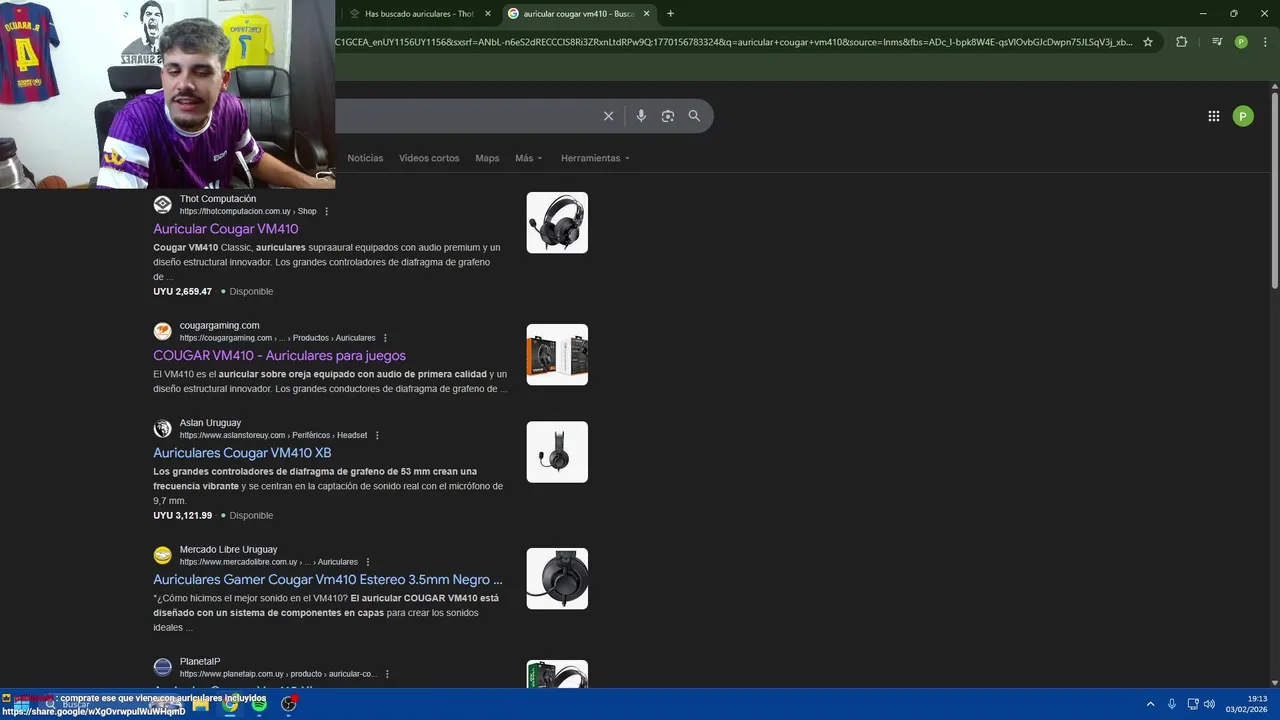
Task: Open the media controls icon in Chrome toolbar
Action: [x=1217, y=42]
